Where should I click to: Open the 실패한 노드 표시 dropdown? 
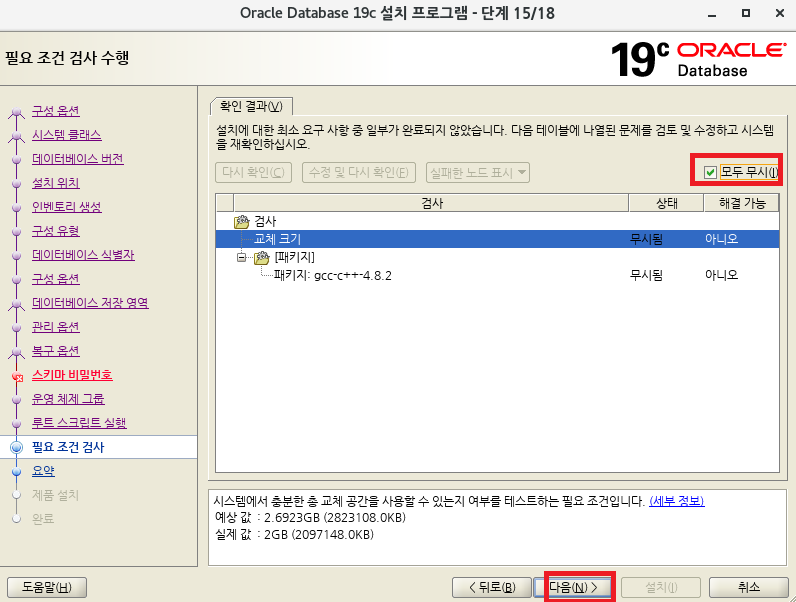click(478, 173)
